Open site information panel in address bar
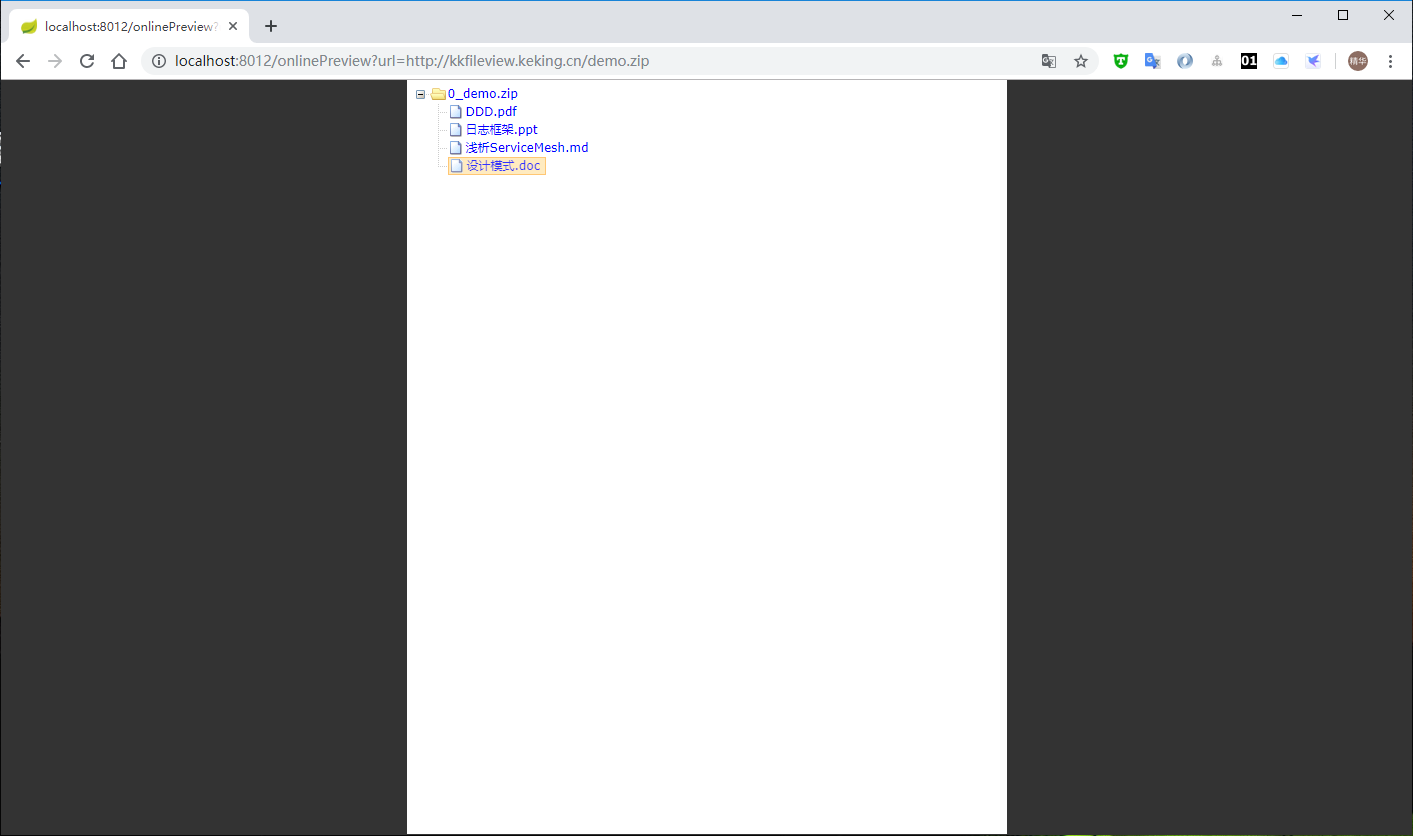This screenshot has width=1413, height=836. pyautogui.click(x=159, y=60)
